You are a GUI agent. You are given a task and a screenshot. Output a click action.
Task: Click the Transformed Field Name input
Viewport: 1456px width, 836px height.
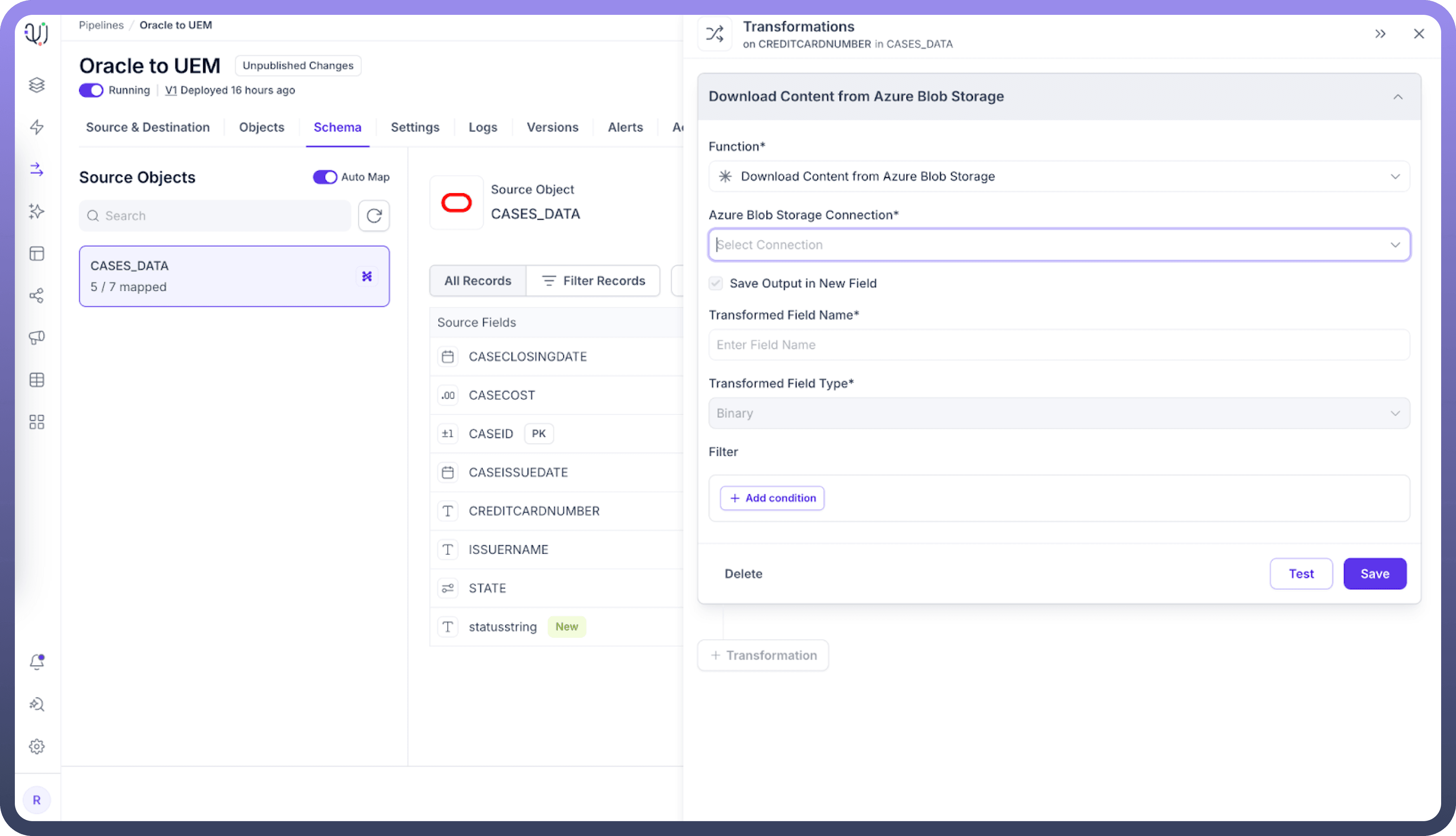pyautogui.click(x=1059, y=344)
